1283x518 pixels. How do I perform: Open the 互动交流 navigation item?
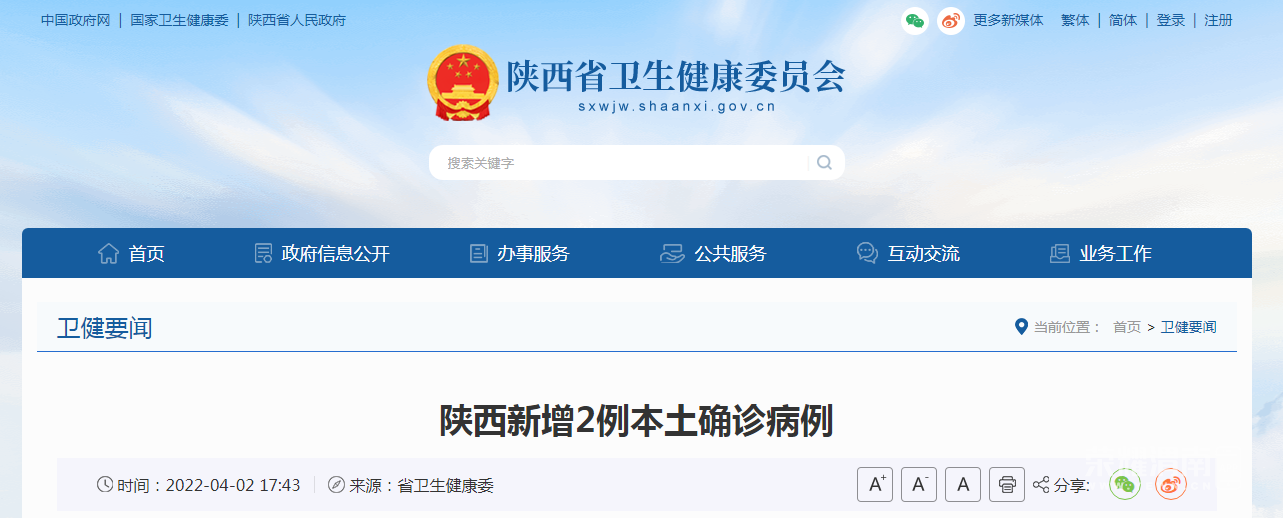908,254
